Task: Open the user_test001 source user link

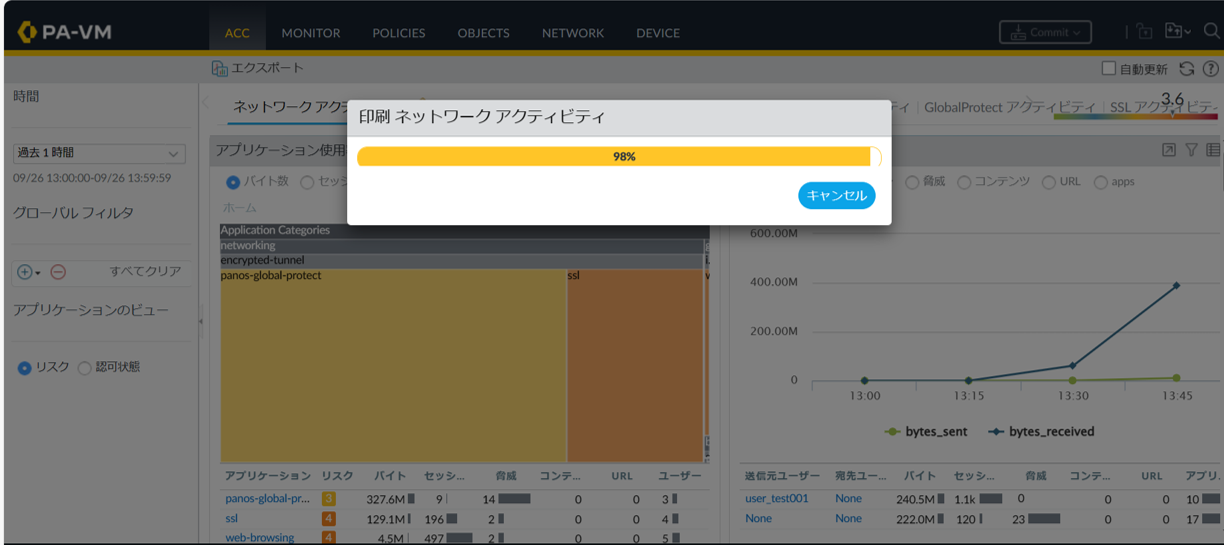Action: [x=776, y=498]
